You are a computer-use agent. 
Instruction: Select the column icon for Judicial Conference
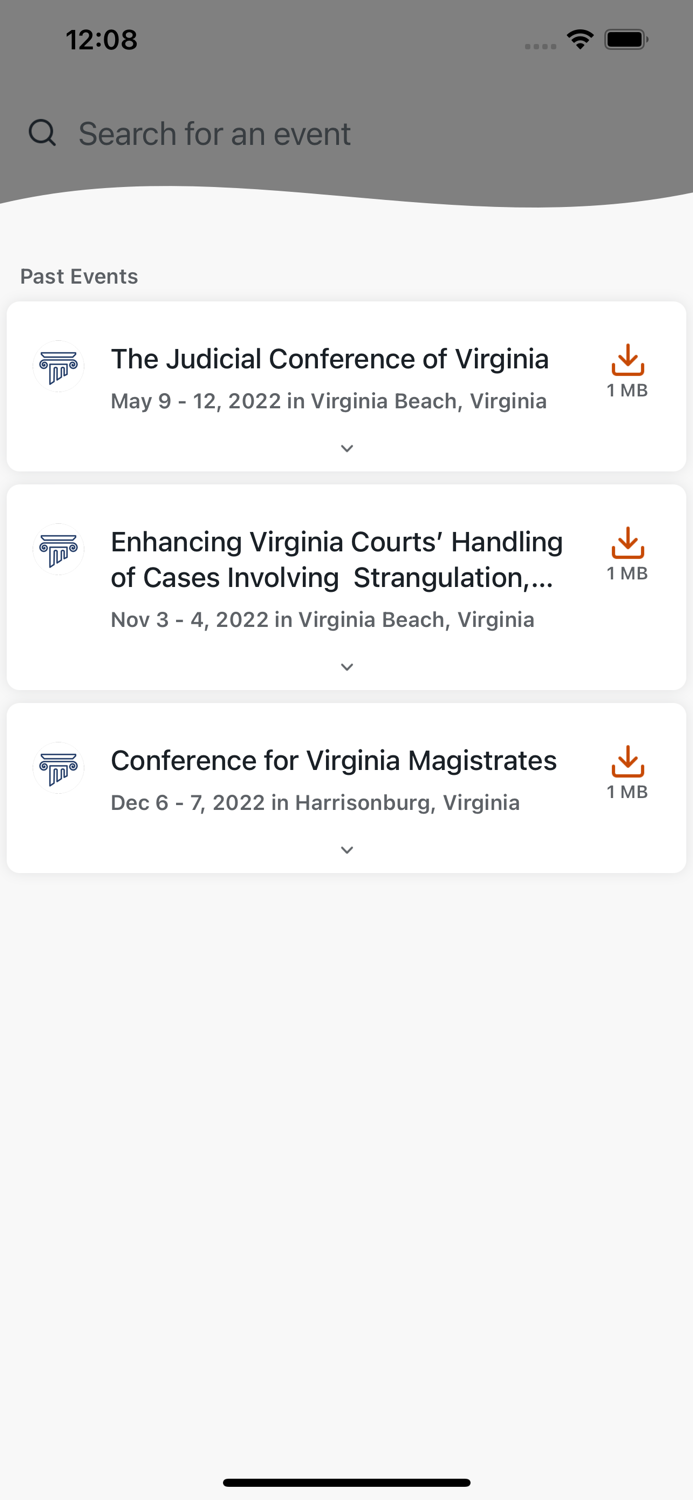(x=59, y=367)
